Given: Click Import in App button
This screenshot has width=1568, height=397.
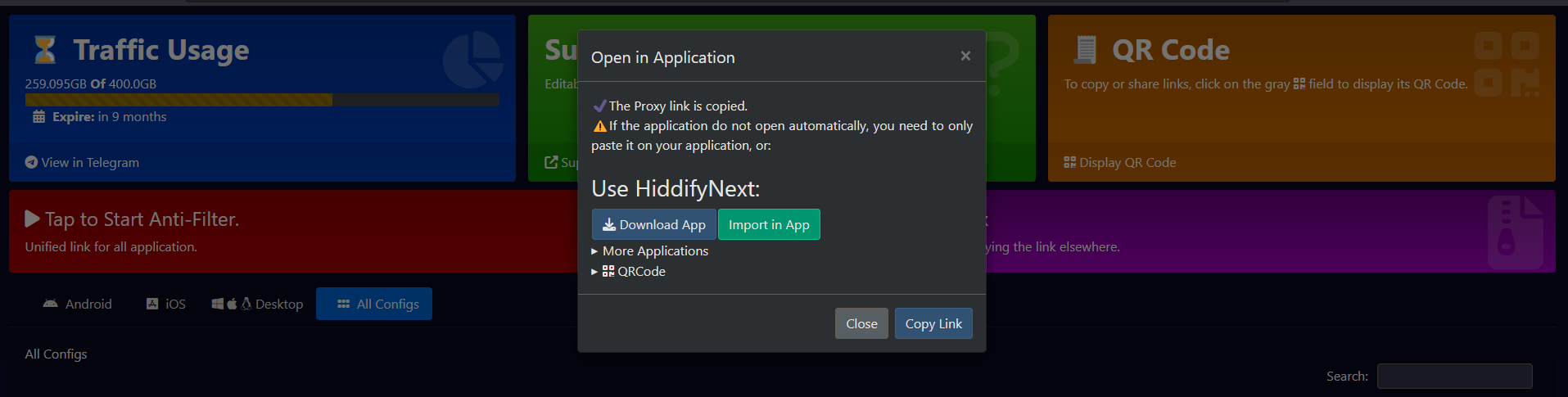Looking at the screenshot, I should coord(769,224).
